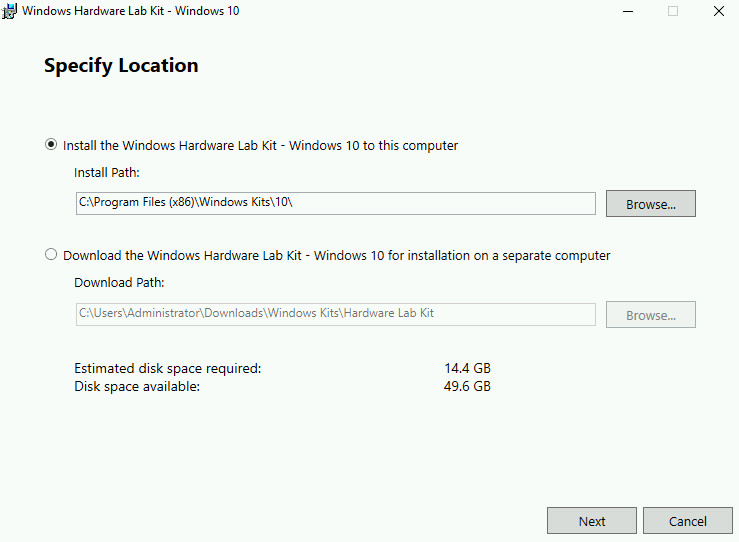Close the setup window
The image size is (739, 542).
(719, 11)
